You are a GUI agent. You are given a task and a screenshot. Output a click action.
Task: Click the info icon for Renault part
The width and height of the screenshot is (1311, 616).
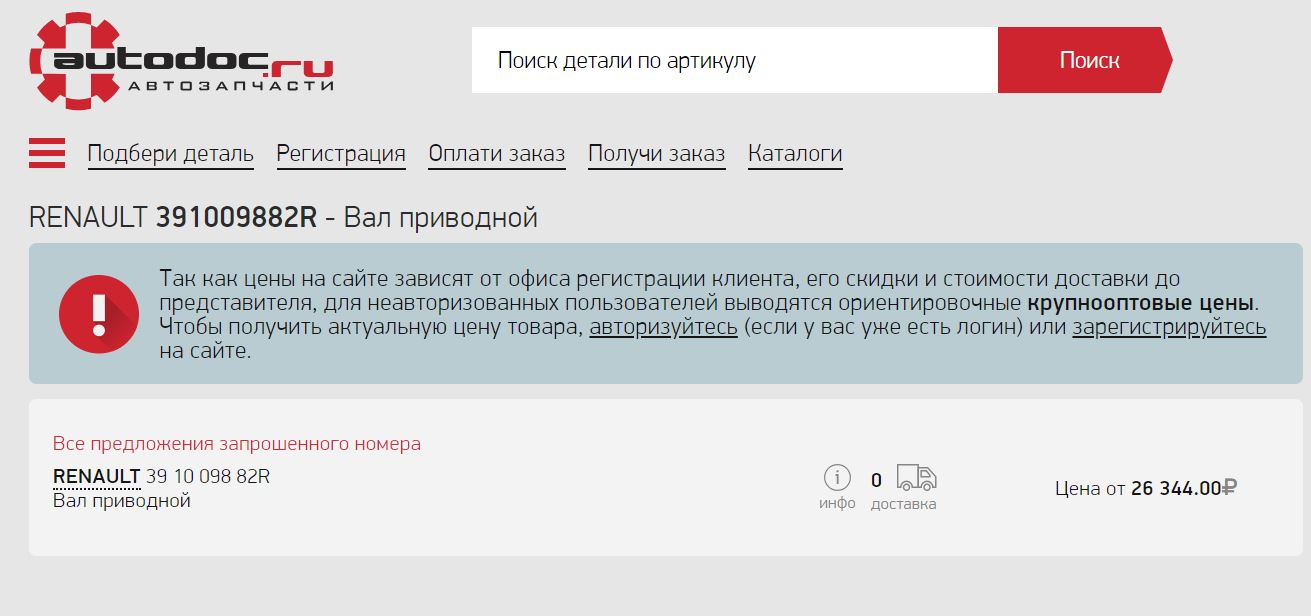click(837, 478)
